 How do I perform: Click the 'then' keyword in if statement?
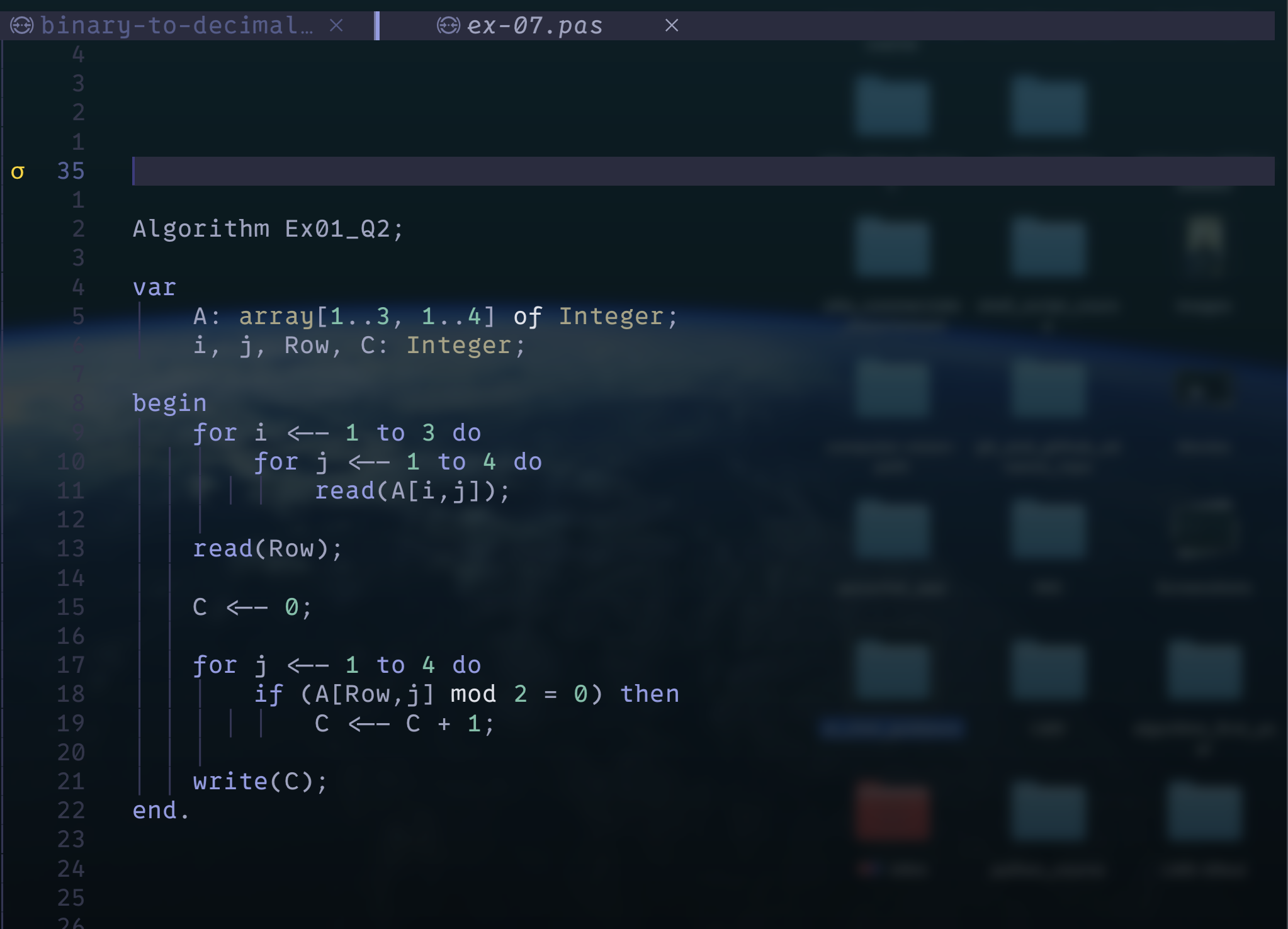[x=650, y=694]
